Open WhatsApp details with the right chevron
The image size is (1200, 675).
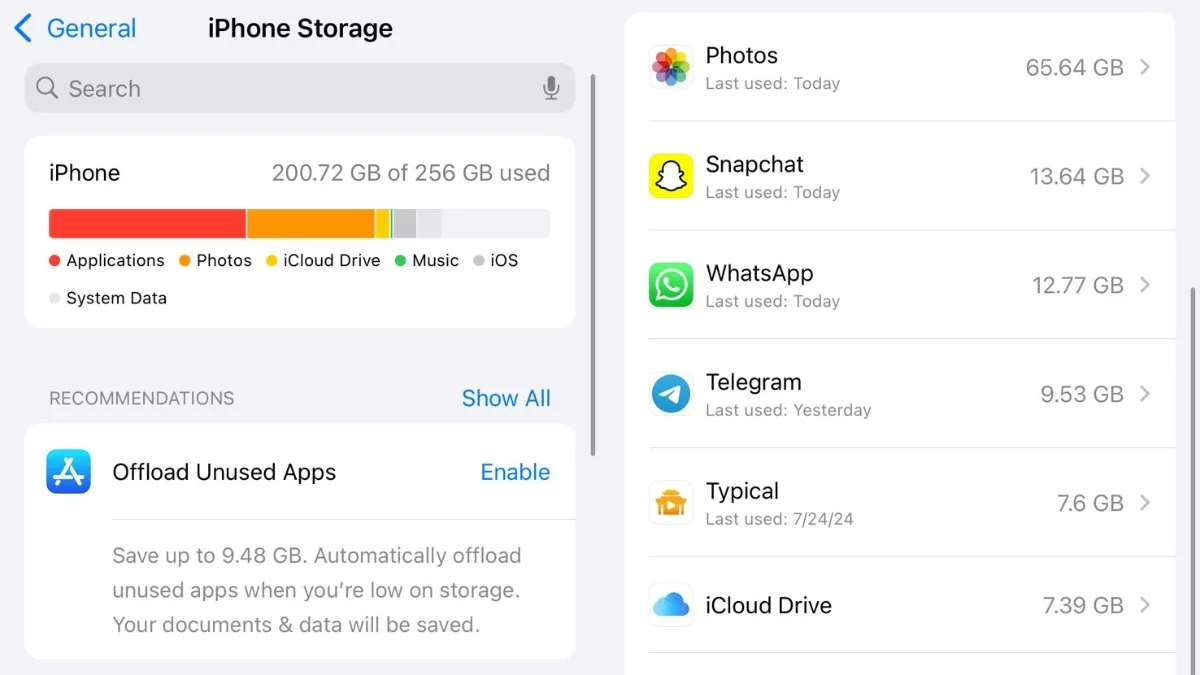click(x=1144, y=285)
